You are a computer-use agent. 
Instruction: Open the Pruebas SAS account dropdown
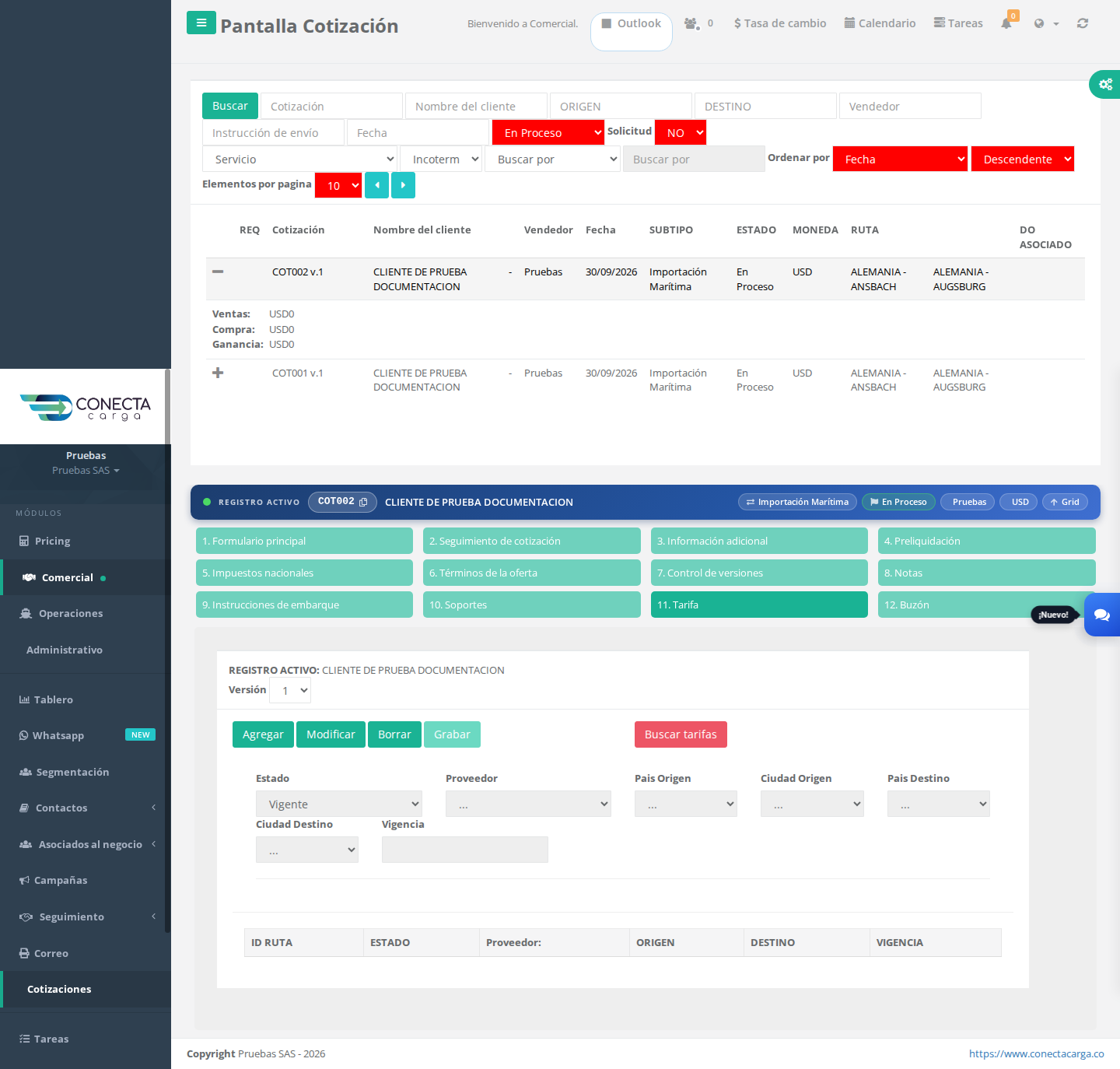[x=86, y=470]
